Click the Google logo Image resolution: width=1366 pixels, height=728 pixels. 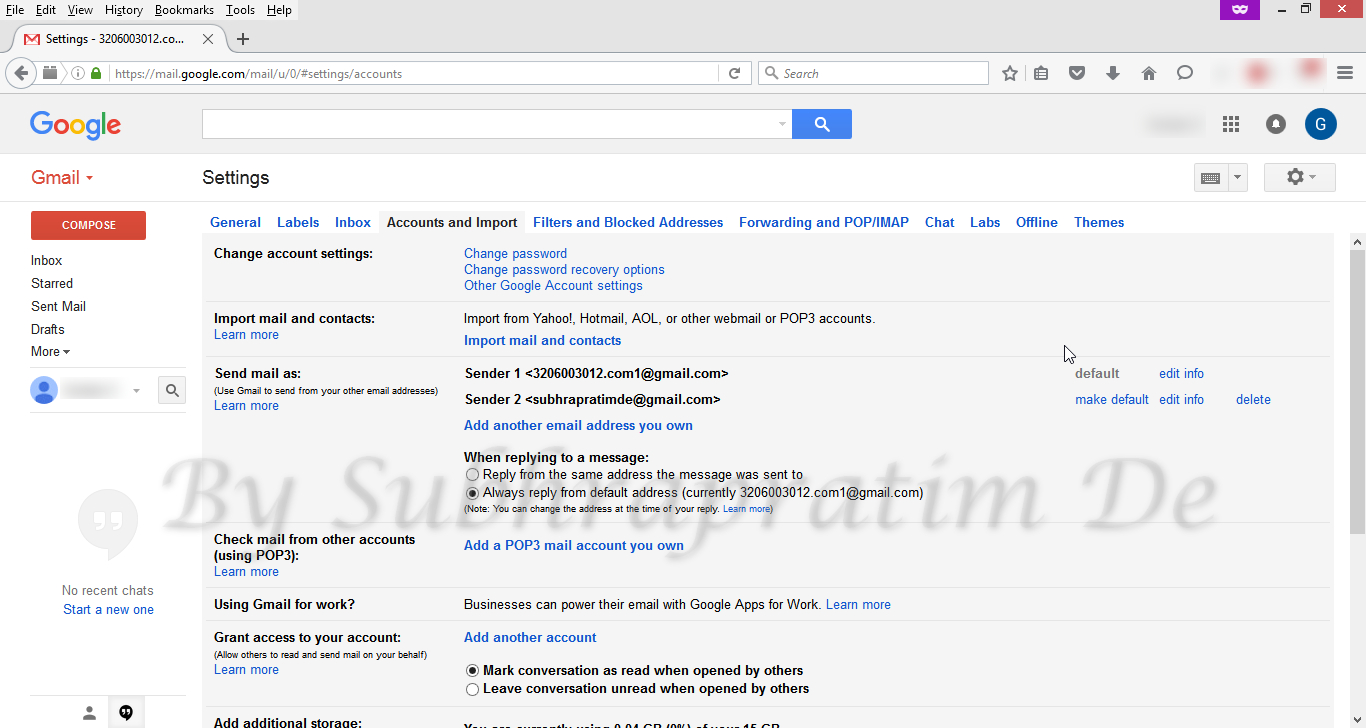75,124
